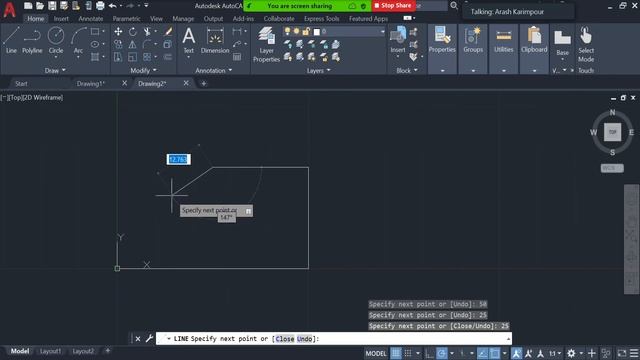Click Stop Share button
Viewport: 640px width, 360px height.
click(393, 6)
